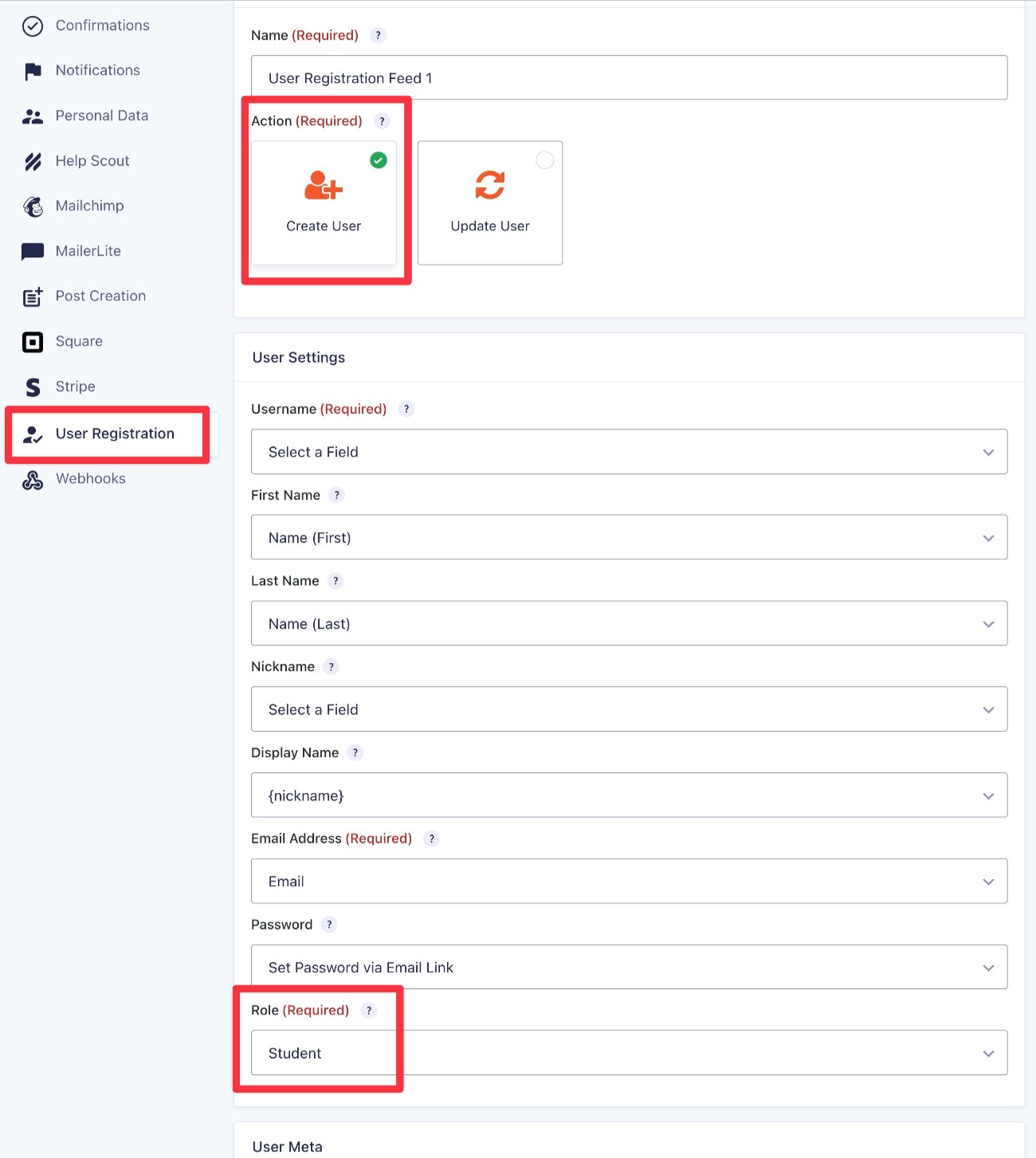Click the Action field help tooltip
Screen dimensions: 1036x1158
pos(383,121)
